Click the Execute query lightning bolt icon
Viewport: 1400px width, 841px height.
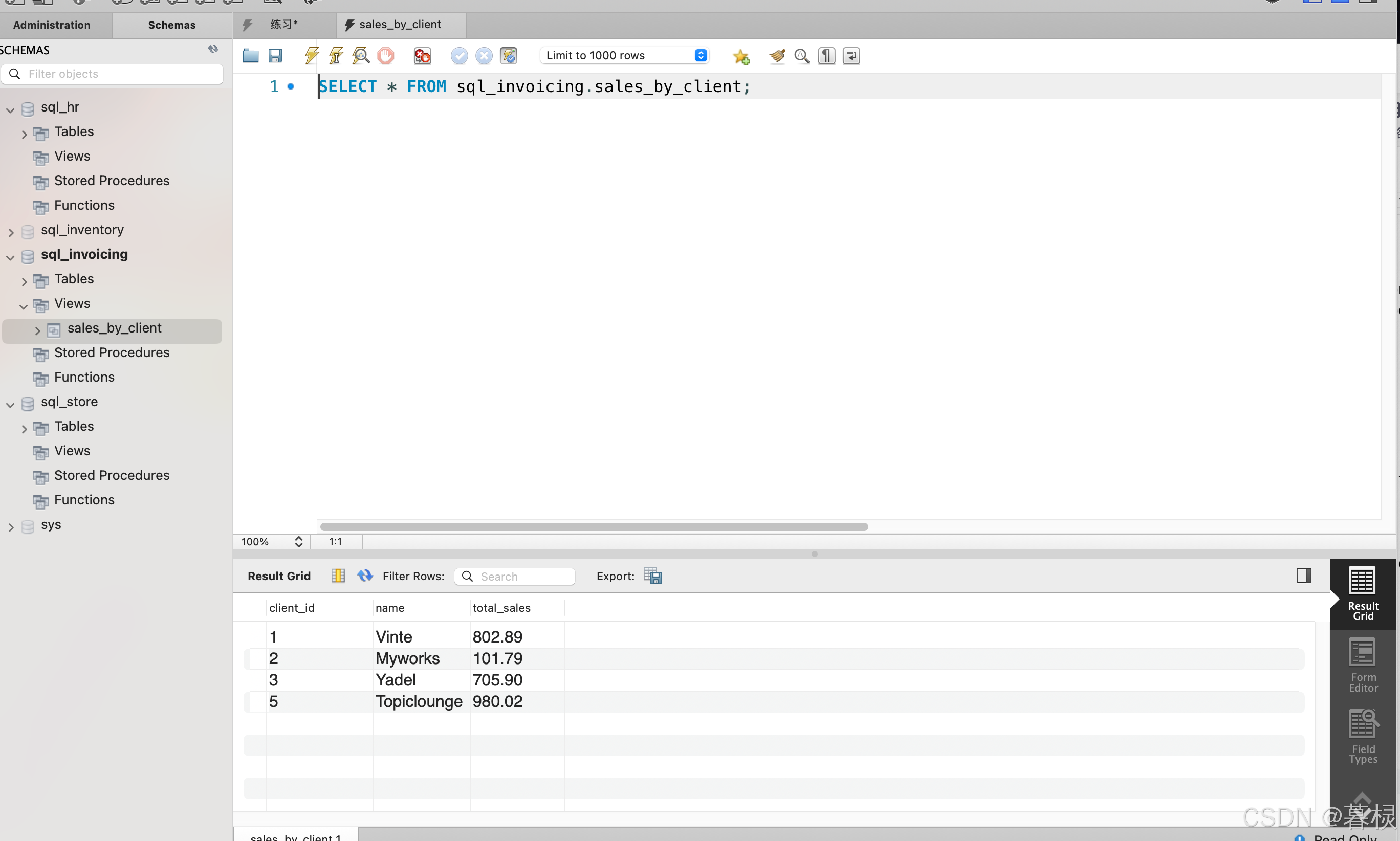pyautogui.click(x=311, y=56)
